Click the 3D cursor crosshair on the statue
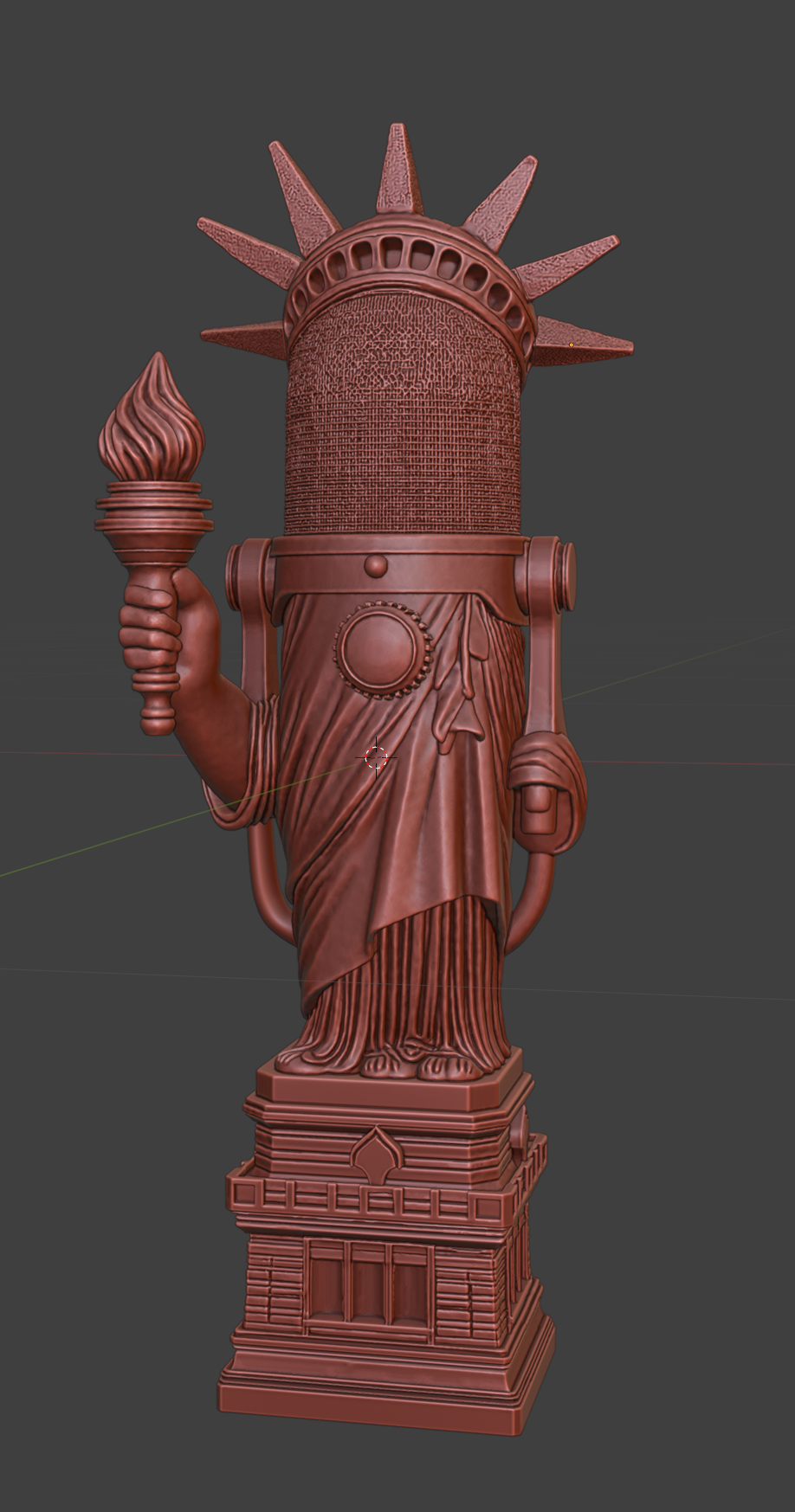The height and width of the screenshot is (1512, 795). pos(376,757)
